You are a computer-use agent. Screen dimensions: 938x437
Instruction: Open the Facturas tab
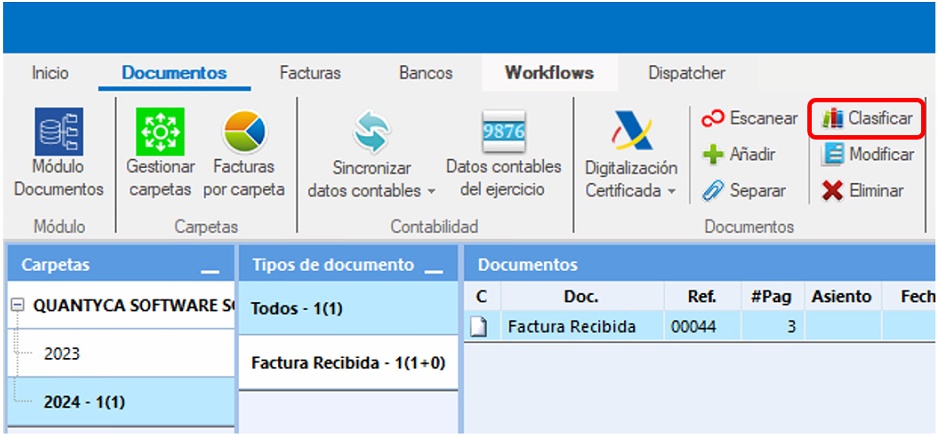tap(310, 73)
